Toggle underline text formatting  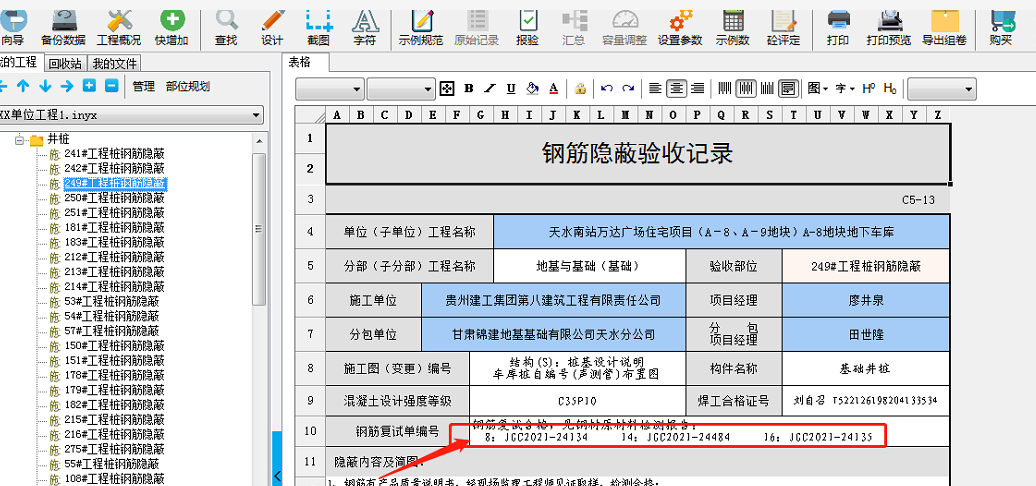[511, 88]
